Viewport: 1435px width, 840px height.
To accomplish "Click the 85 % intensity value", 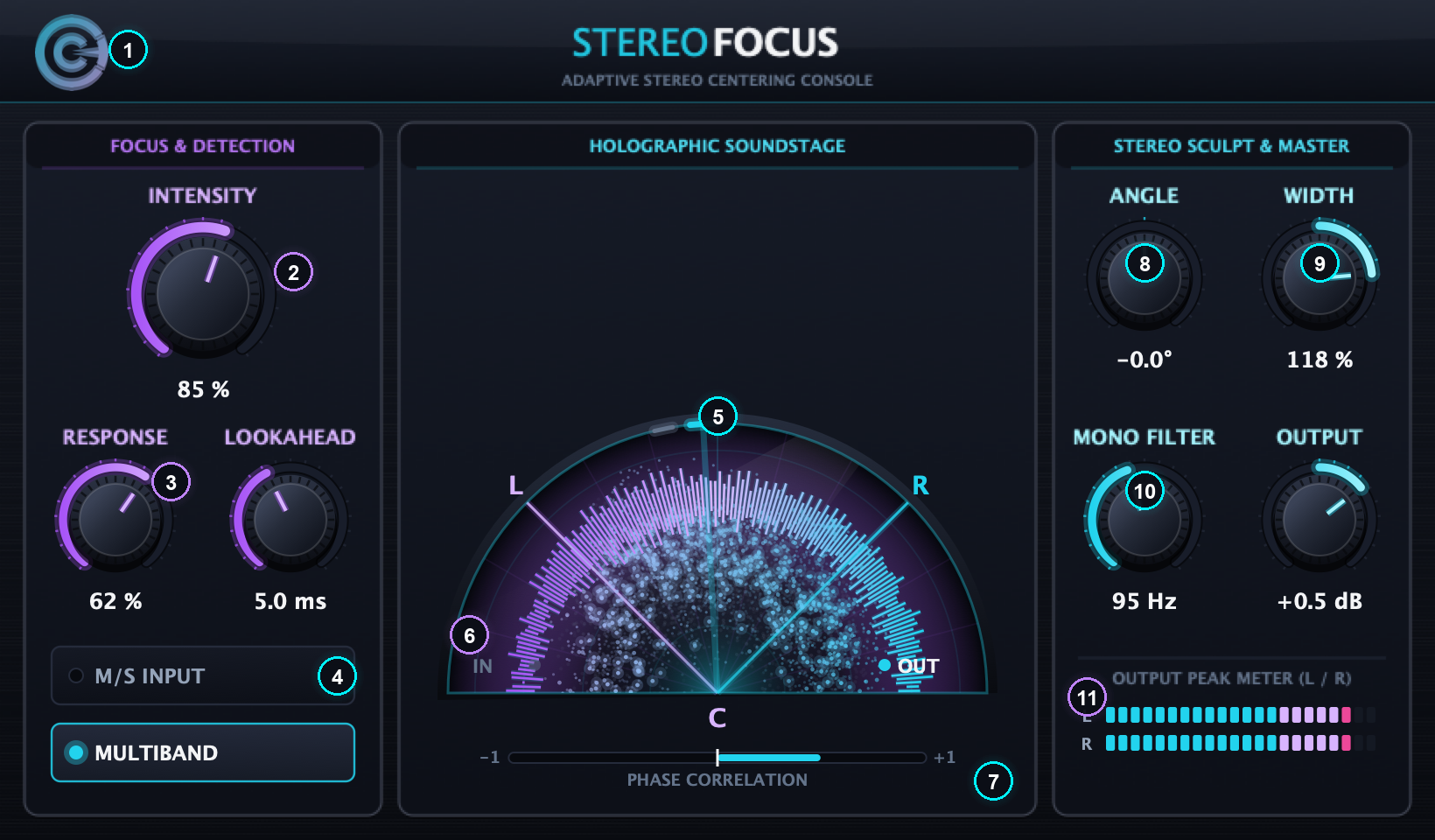I will [203, 389].
